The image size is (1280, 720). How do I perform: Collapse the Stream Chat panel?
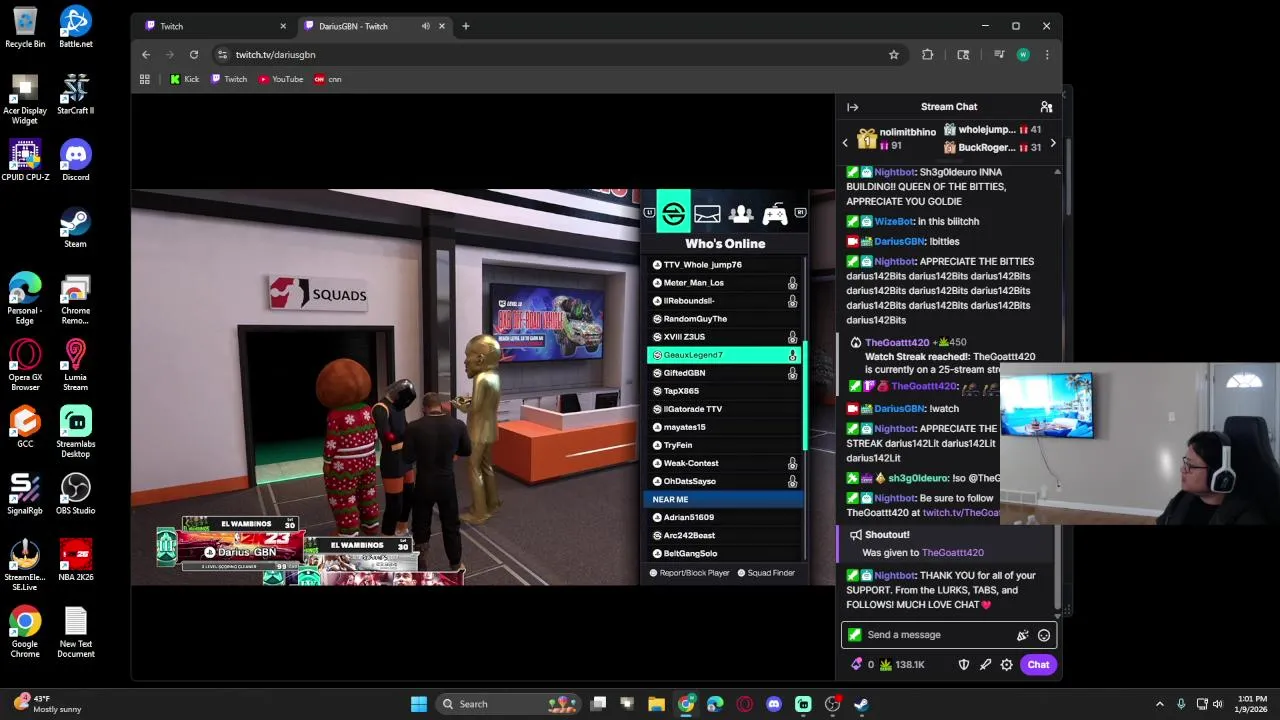coord(852,107)
